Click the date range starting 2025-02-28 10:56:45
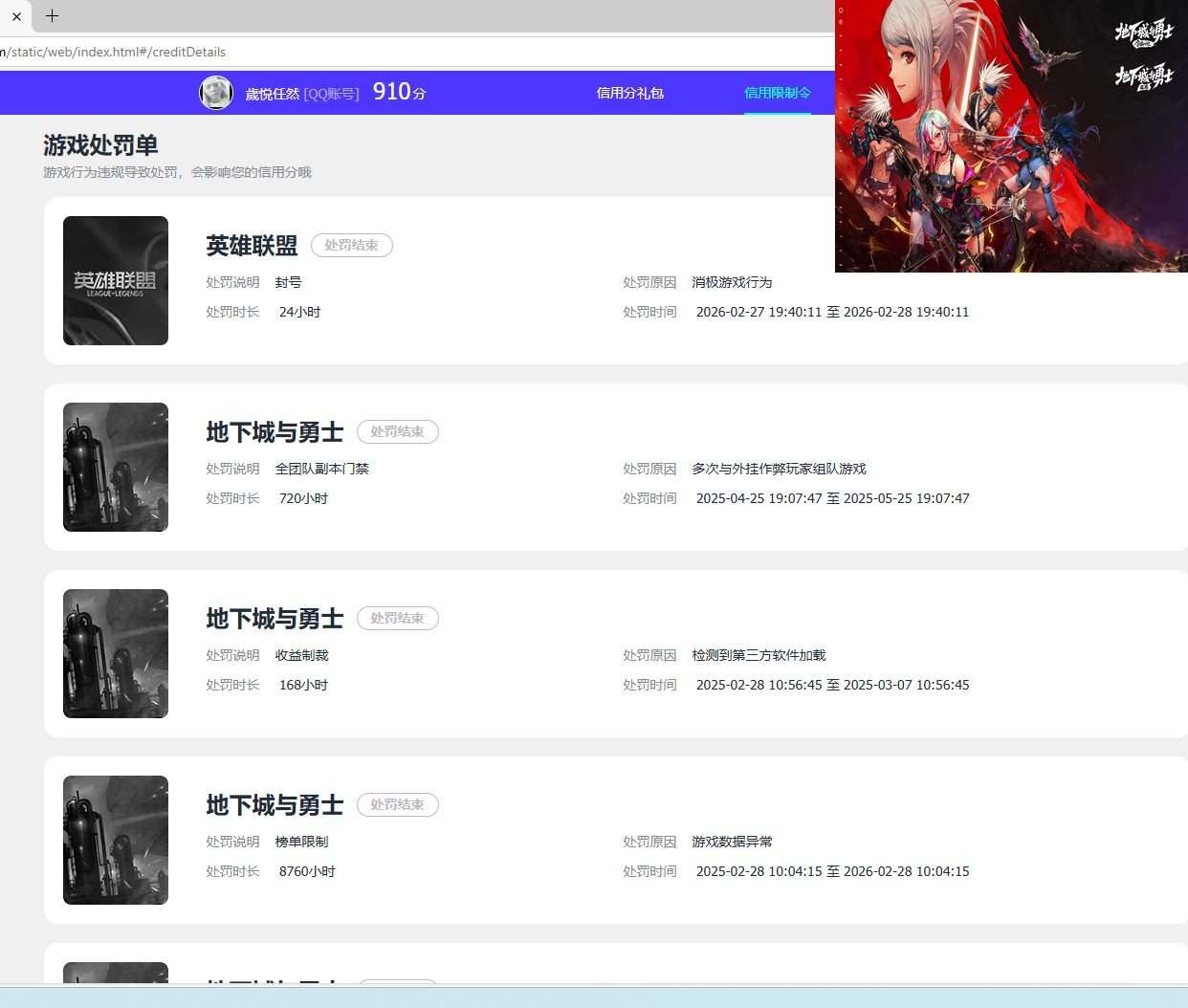The height and width of the screenshot is (1008, 1188). click(832, 685)
